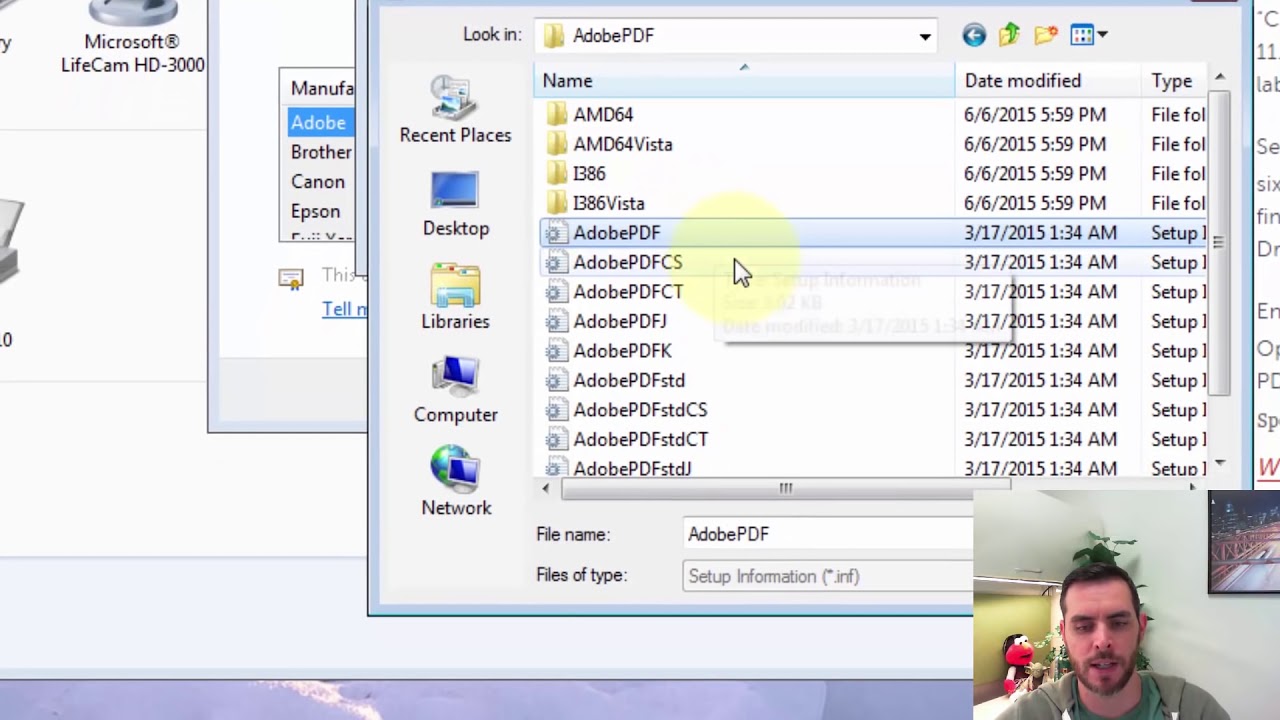The width and height of the screenshot is (1280, 720).
Task: Click the AMD64 date modified cell
Action: pyautogui.click(x=1035, y=115)
